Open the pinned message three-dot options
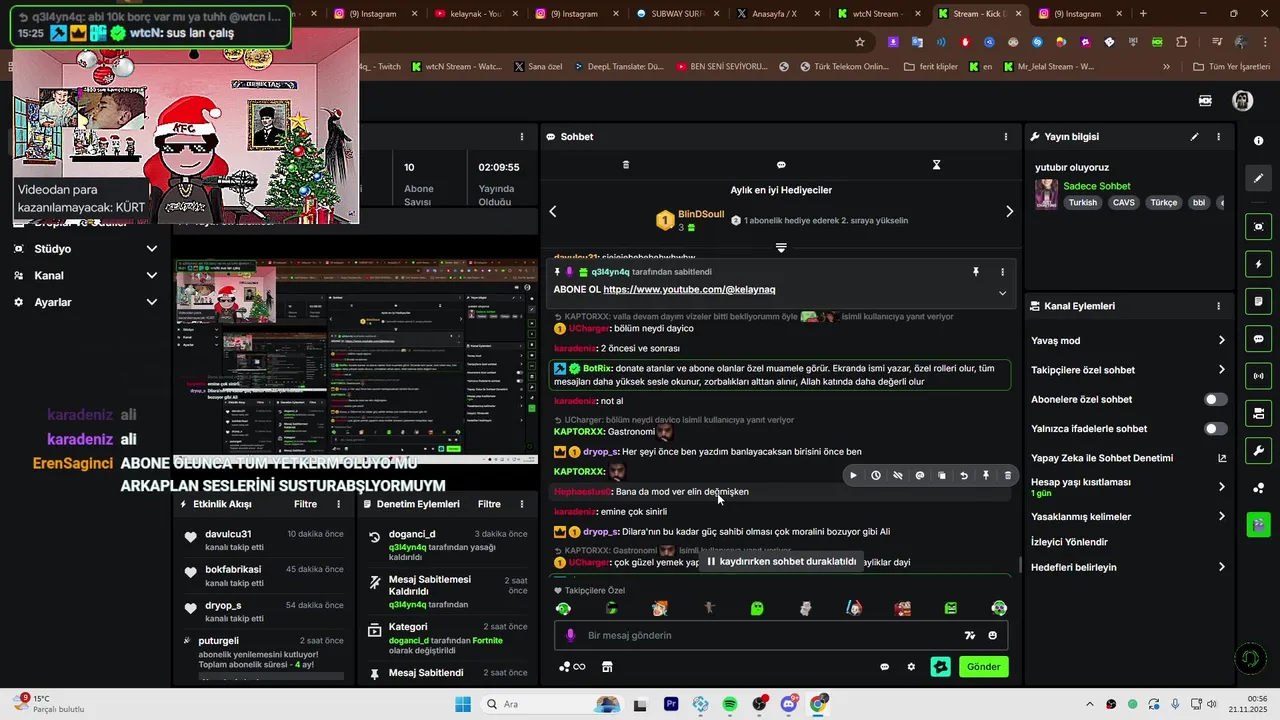1280x720 pixels. tap(1002, 272)
